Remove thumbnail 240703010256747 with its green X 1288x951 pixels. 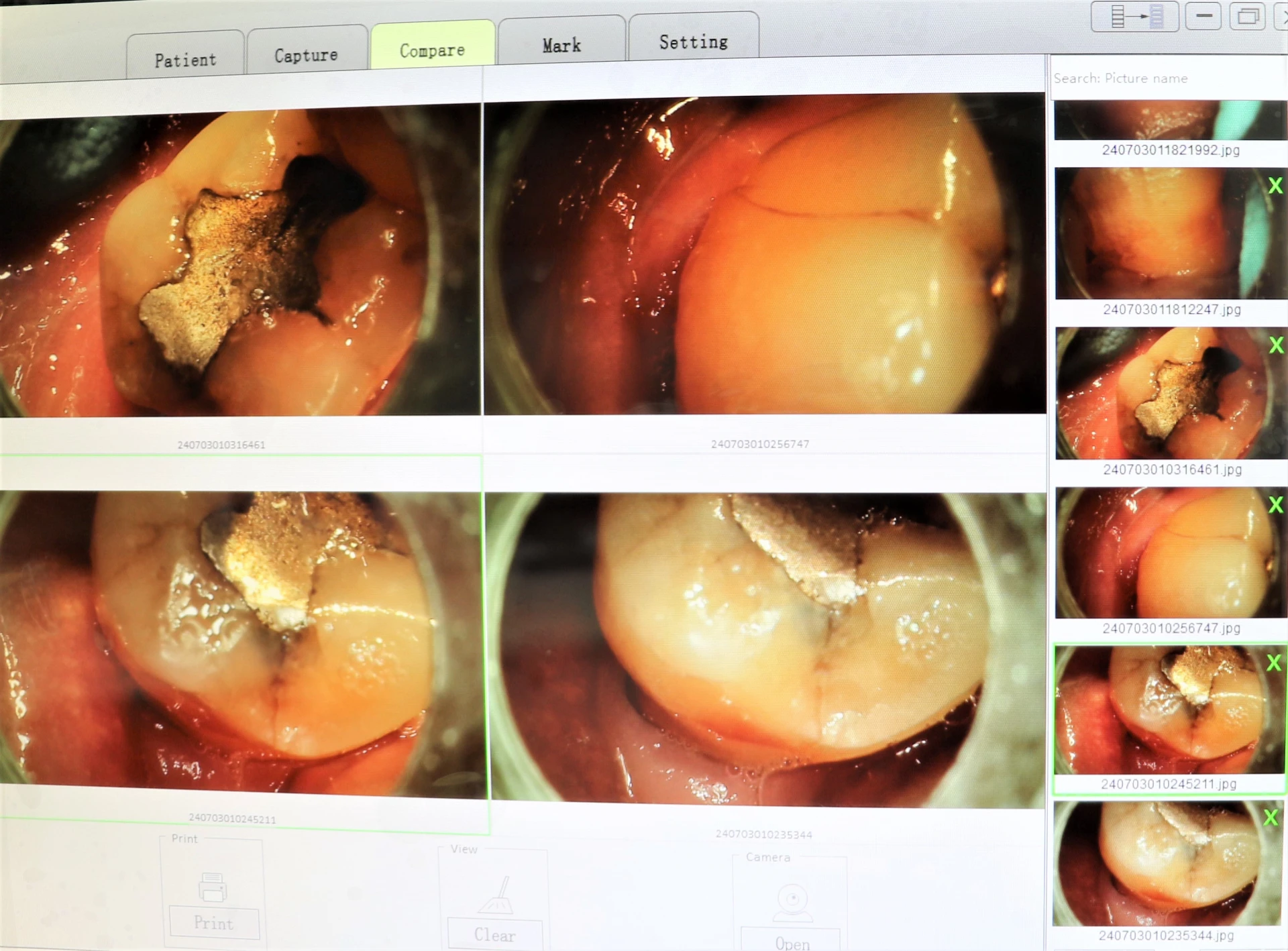click(x=1275, y=504)
